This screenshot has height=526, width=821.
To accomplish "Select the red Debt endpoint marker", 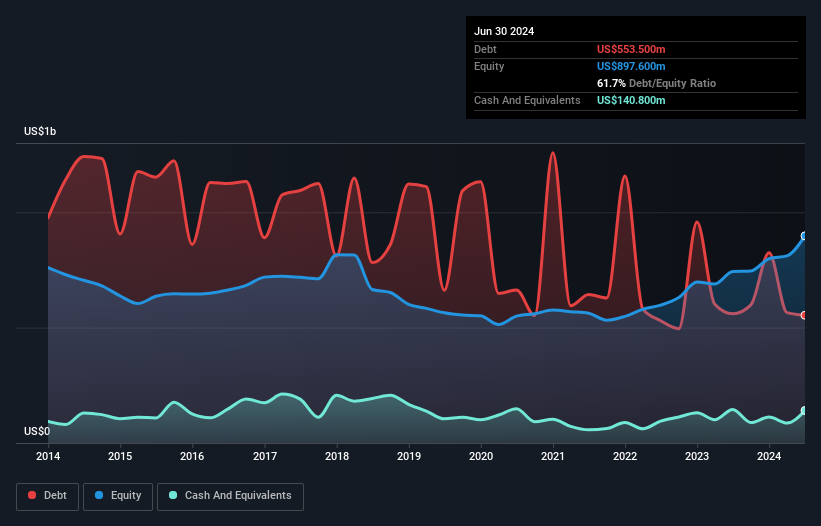I will [x=804, y=316].
